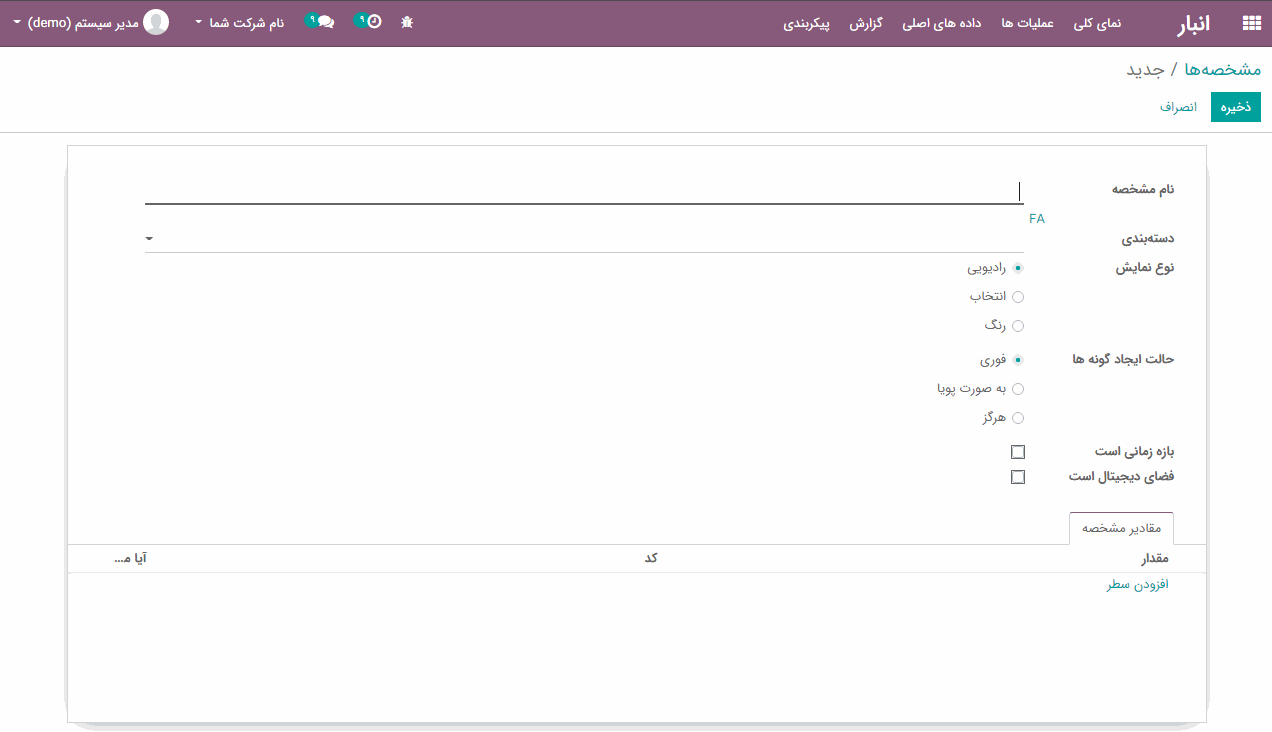Viewport: 1272px width, 732px height.
Task: Click the FA translation link
Action: coord(1036,218)
